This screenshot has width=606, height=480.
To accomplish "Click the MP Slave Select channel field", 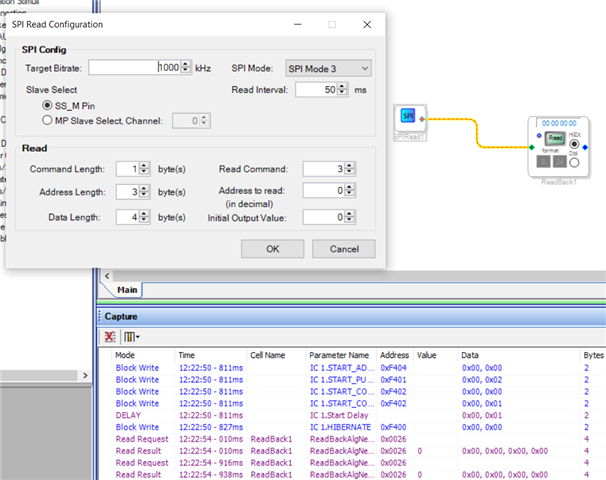I will click(186, 121).
